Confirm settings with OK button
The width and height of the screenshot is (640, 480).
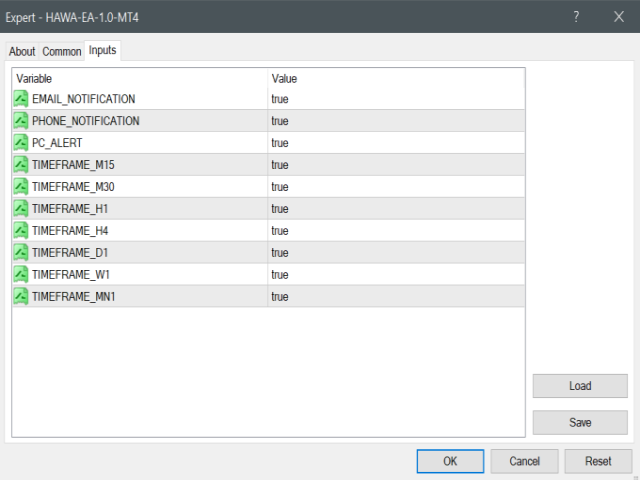(x=450, y=461)
